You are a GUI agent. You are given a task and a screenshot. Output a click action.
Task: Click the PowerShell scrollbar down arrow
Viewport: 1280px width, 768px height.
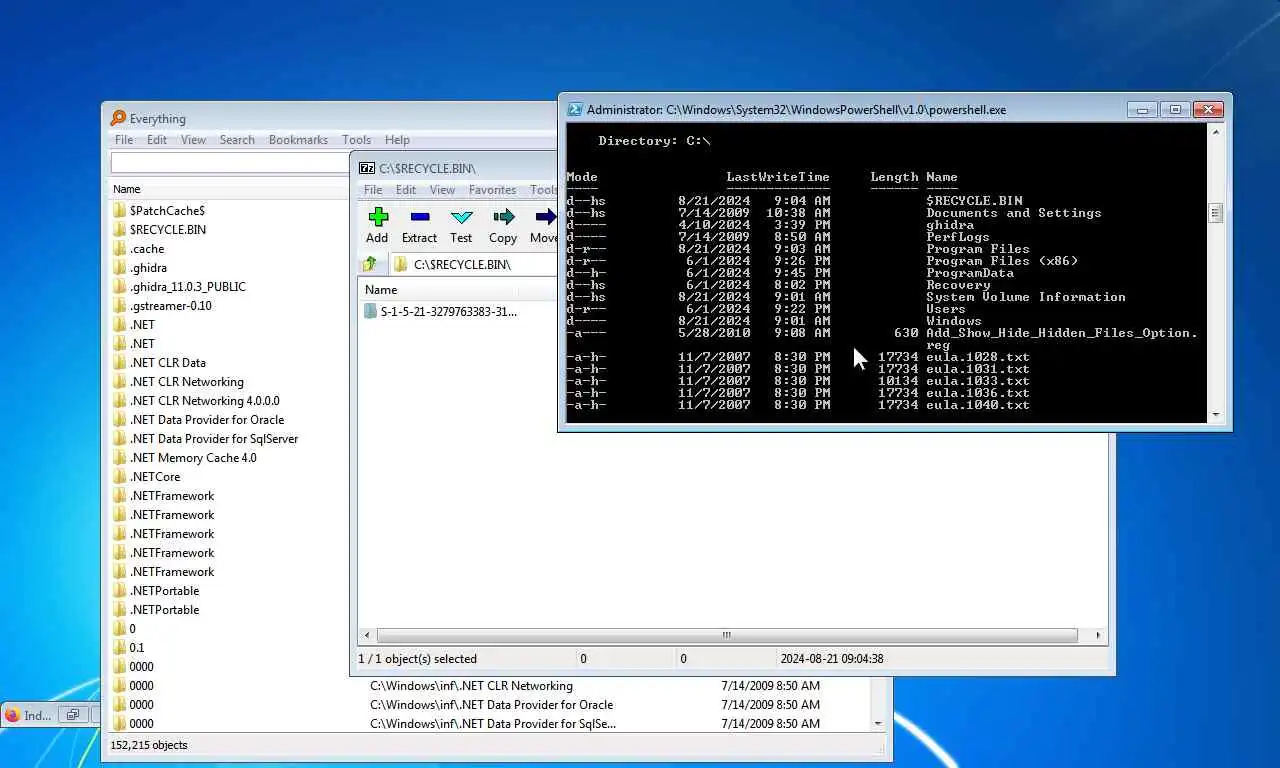coord(1216,414)
